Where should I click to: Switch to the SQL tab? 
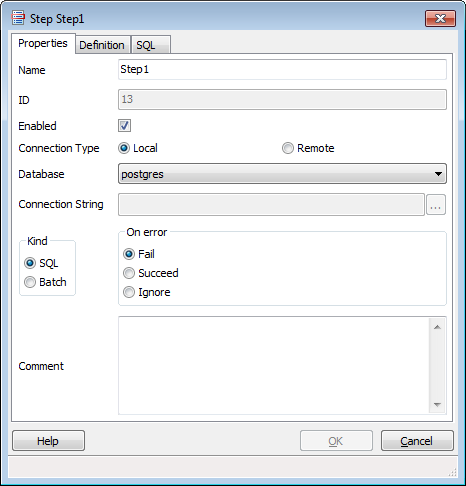[151, 45]
